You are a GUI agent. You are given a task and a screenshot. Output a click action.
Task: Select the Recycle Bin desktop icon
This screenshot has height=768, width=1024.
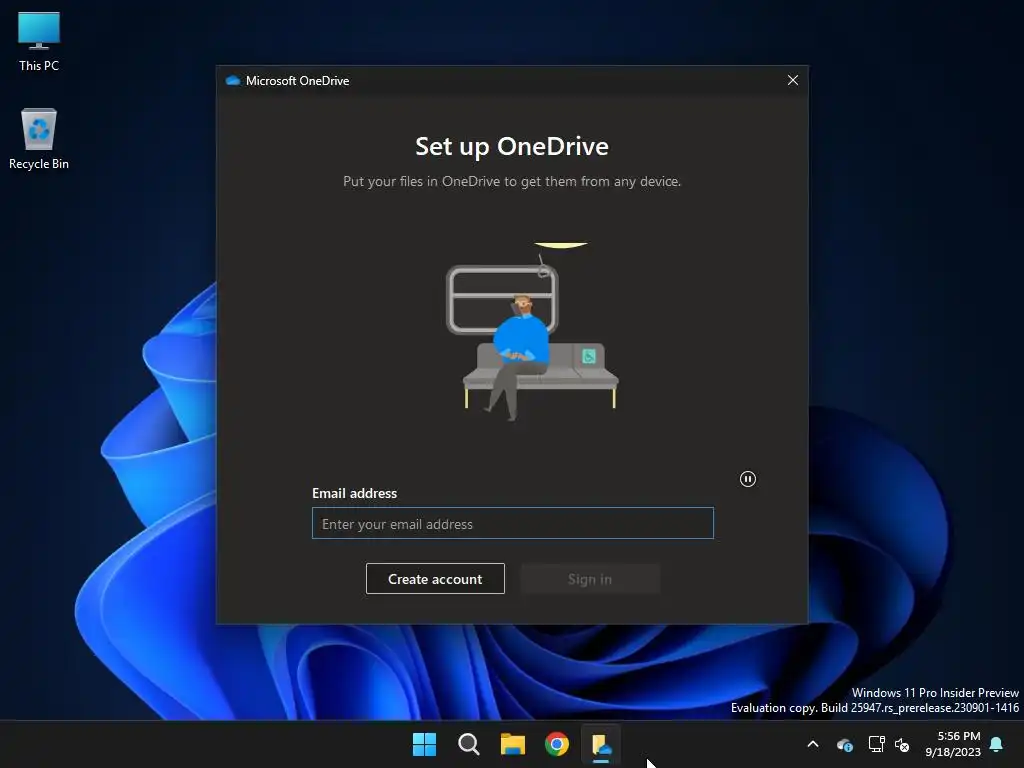(39, 139)
